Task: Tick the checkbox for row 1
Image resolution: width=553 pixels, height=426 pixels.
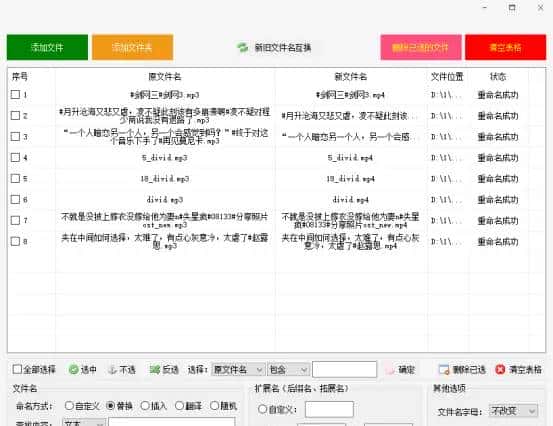Action: tap(15, 95)
